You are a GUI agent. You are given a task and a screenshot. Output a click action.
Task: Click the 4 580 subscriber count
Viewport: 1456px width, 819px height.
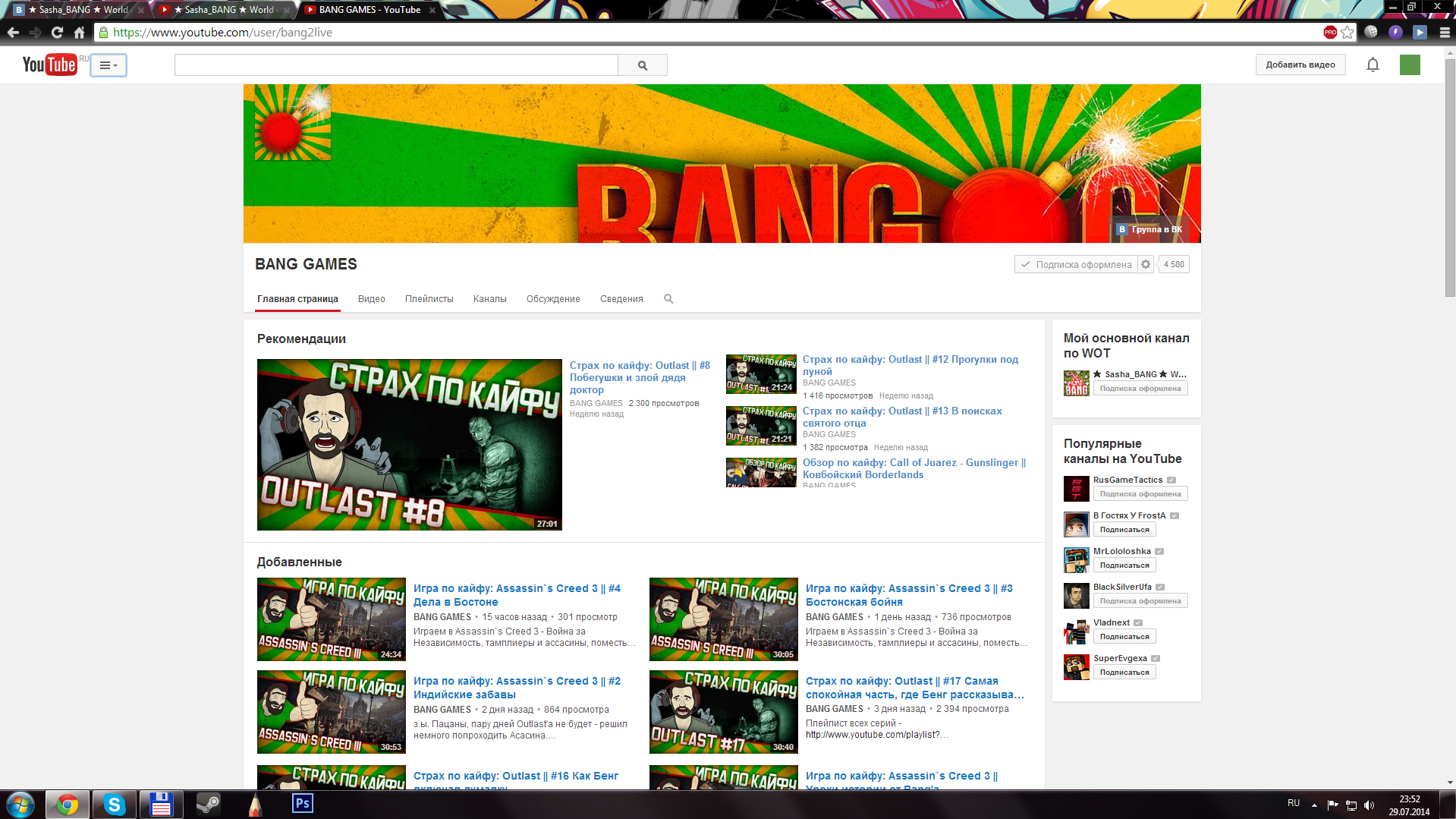click(x=1174, y=264)
